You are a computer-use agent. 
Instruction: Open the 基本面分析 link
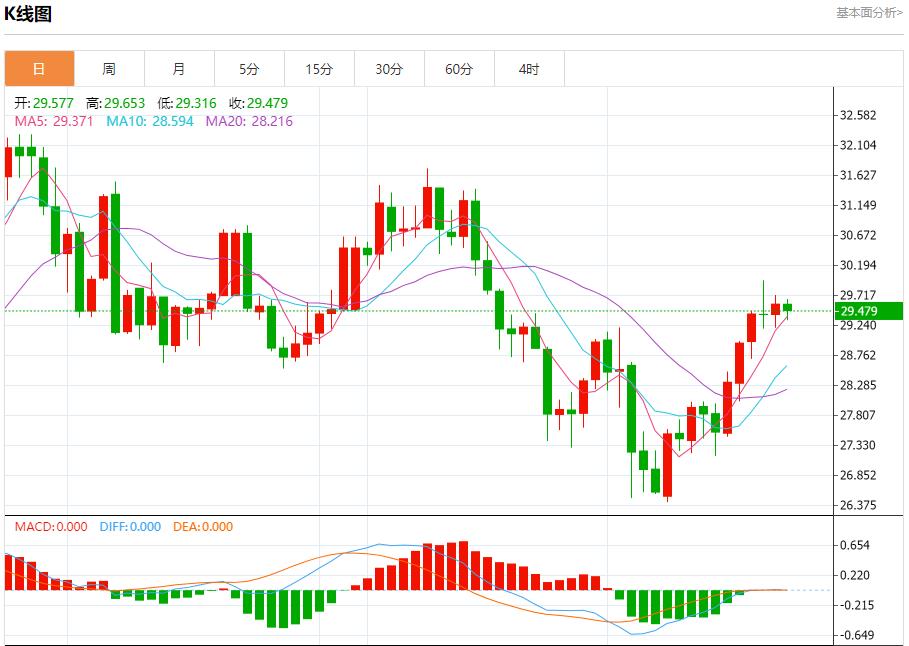tap(868, 12)
